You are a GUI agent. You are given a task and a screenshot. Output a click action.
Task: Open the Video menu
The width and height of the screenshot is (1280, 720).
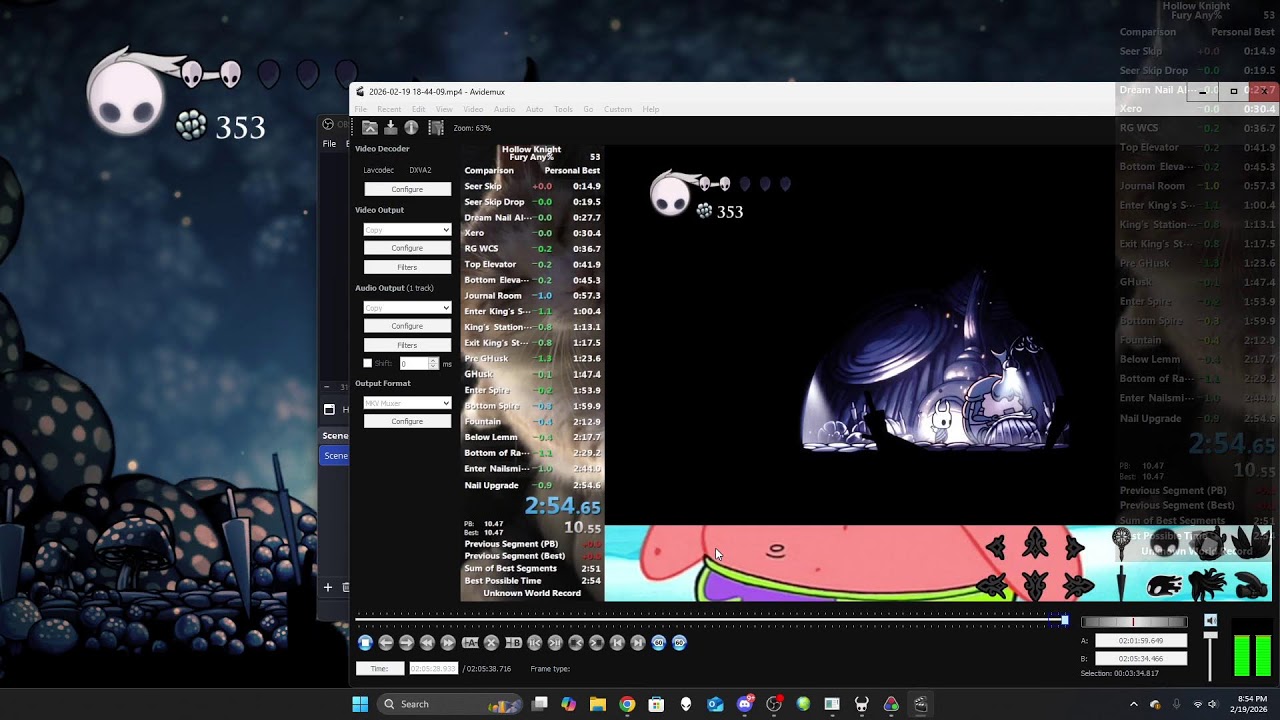coord(473,109)
